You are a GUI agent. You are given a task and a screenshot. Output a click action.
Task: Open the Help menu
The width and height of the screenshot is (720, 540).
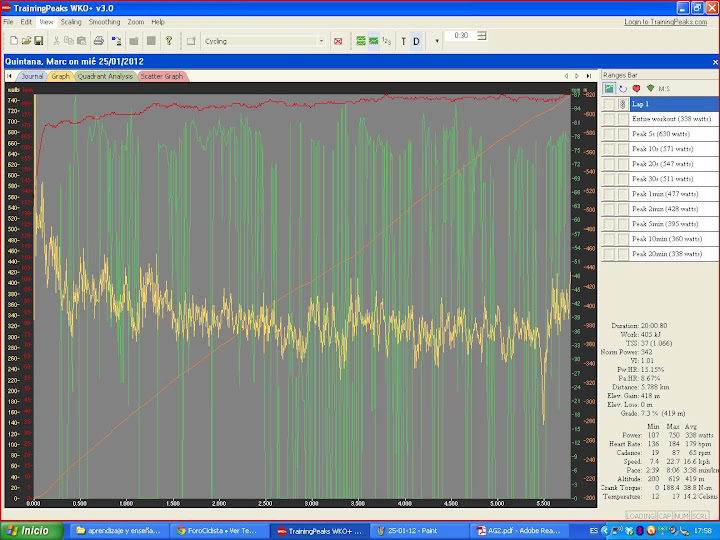coord(158,22)
